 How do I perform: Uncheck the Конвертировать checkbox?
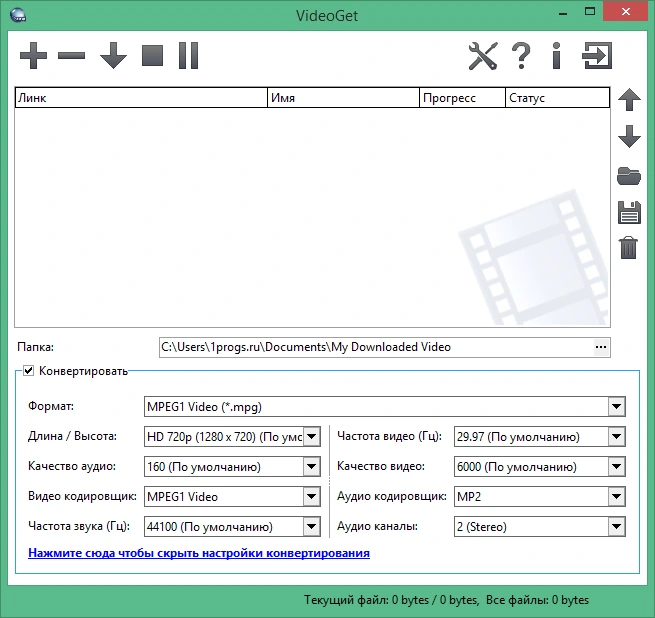28,371
